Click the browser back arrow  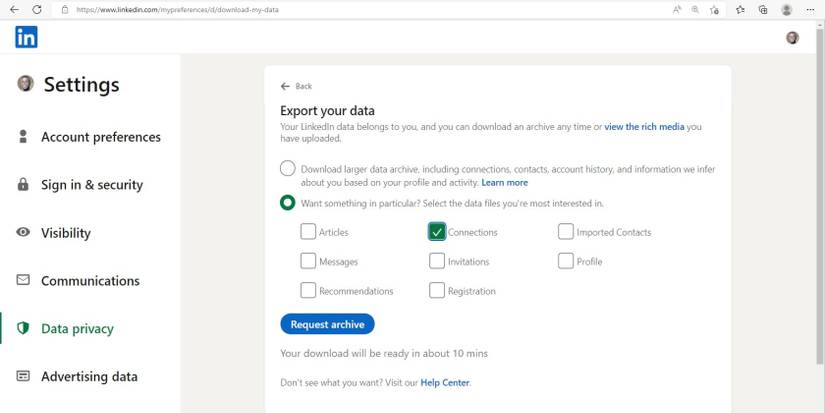(13, 9)
